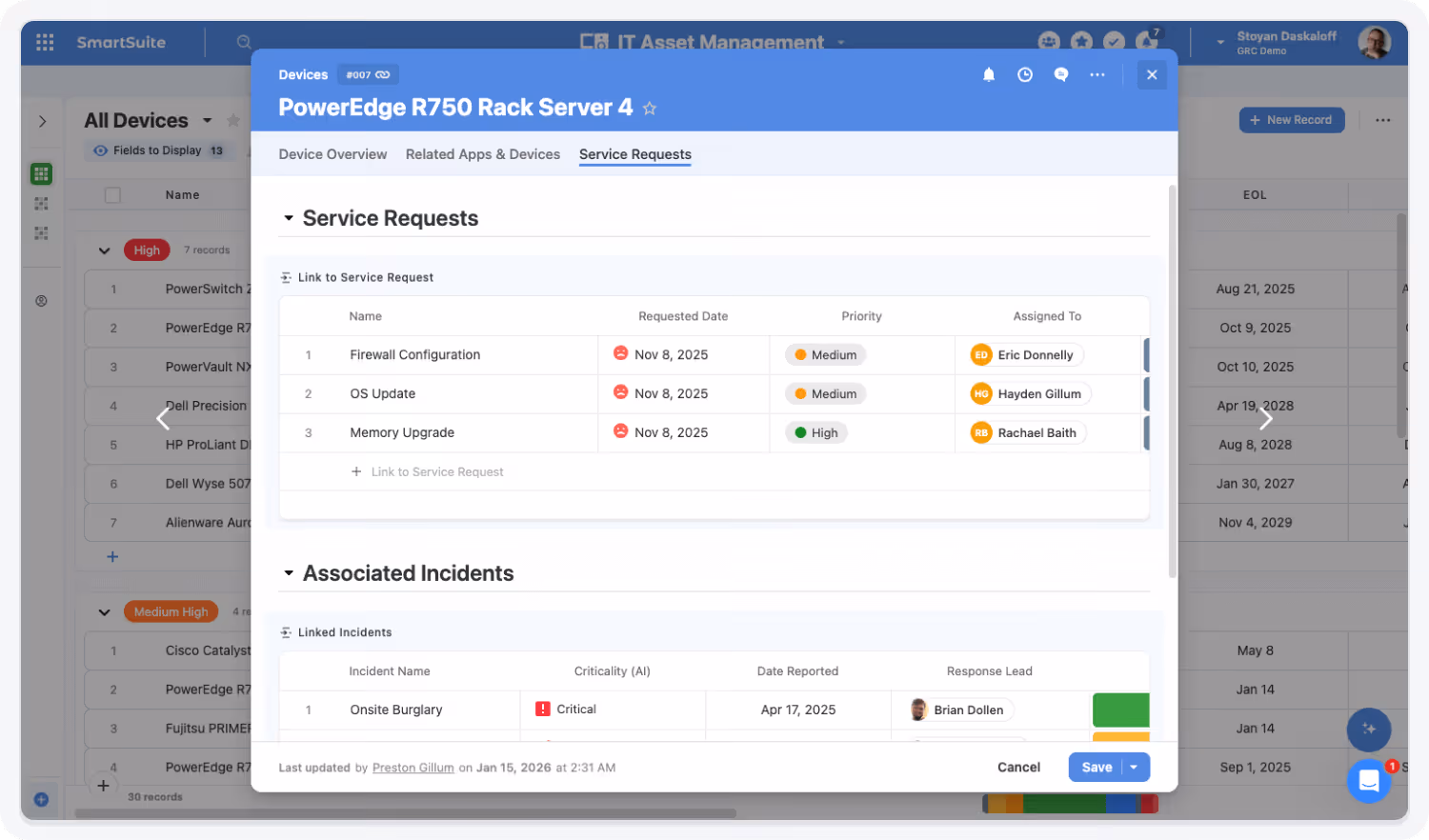
Task: Click response lead Brian Dollen chip
Action: (960, 710)
